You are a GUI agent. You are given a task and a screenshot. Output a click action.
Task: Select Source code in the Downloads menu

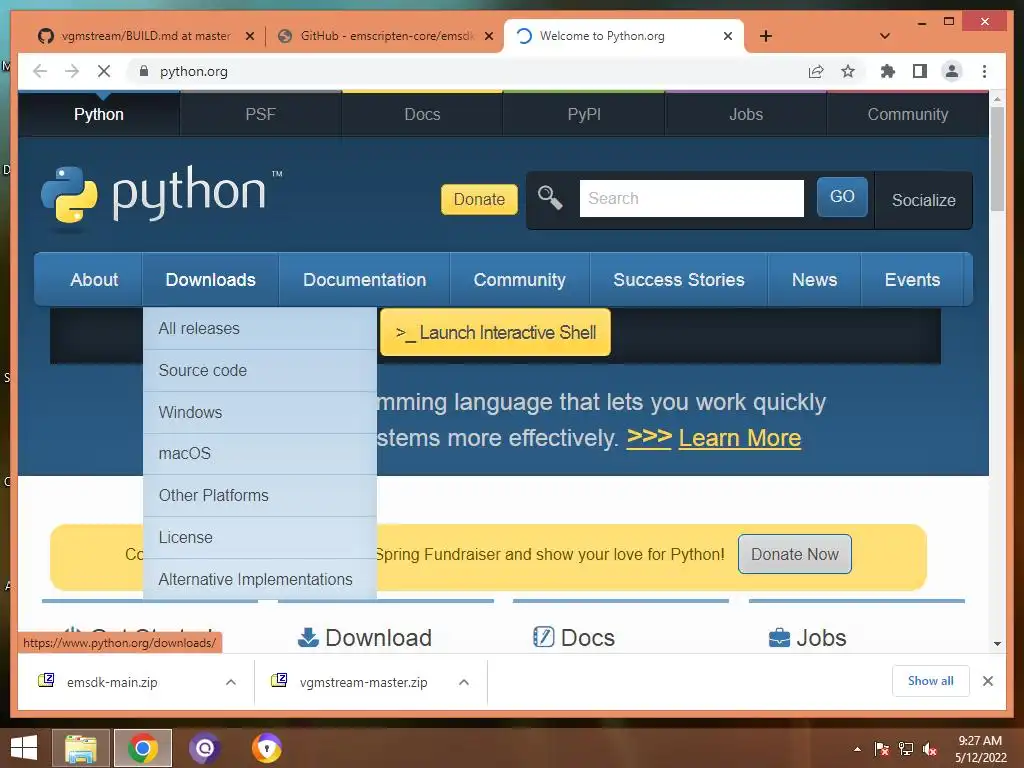tap(260, 370)
